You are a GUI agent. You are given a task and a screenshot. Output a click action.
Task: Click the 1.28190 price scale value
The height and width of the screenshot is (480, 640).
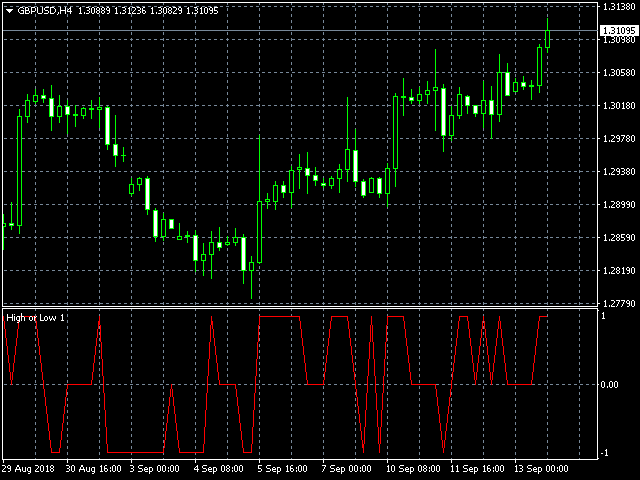coord(619,271)
